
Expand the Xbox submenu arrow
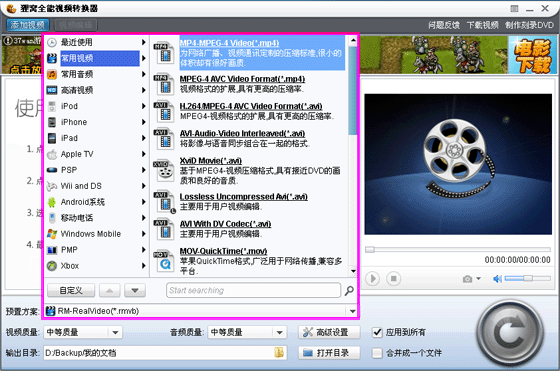point(143,266)
